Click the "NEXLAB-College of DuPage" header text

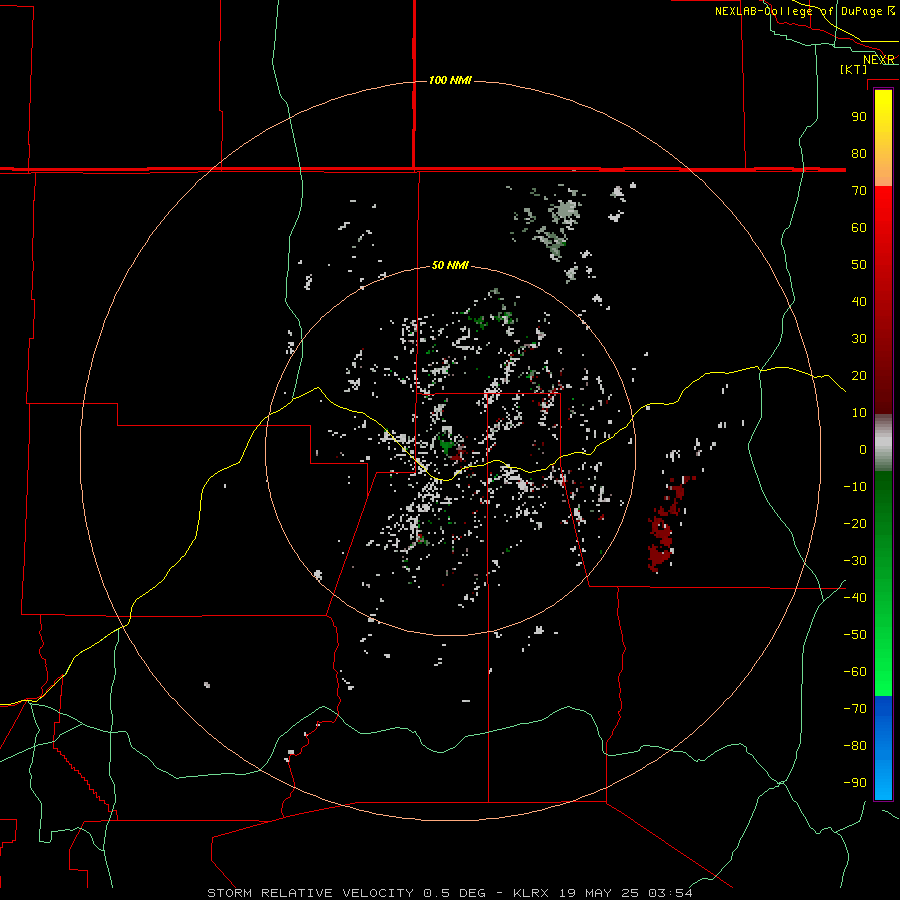tap(799, 11)
